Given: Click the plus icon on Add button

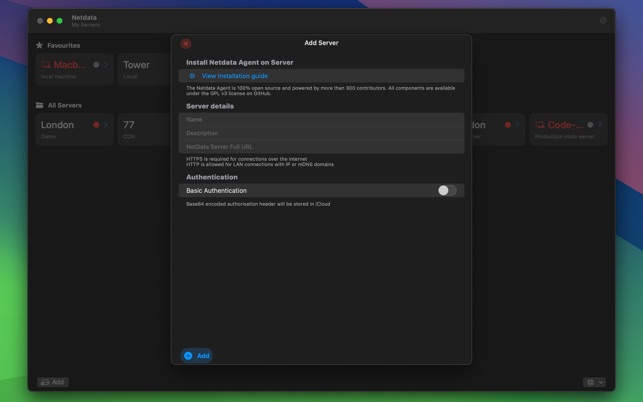Looking at the screenshot, I should [188, 356].
